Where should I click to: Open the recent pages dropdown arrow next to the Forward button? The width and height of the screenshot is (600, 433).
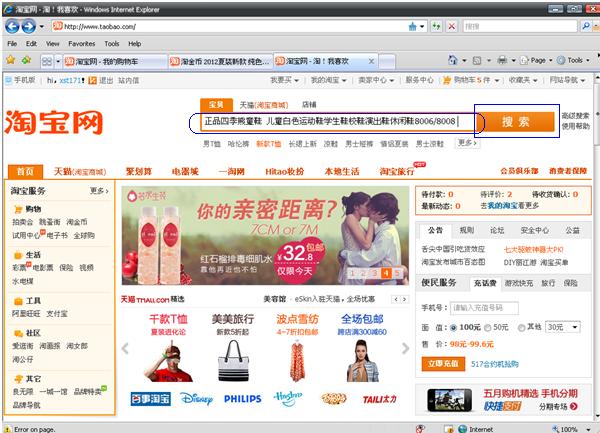click(x=41, y=26)
